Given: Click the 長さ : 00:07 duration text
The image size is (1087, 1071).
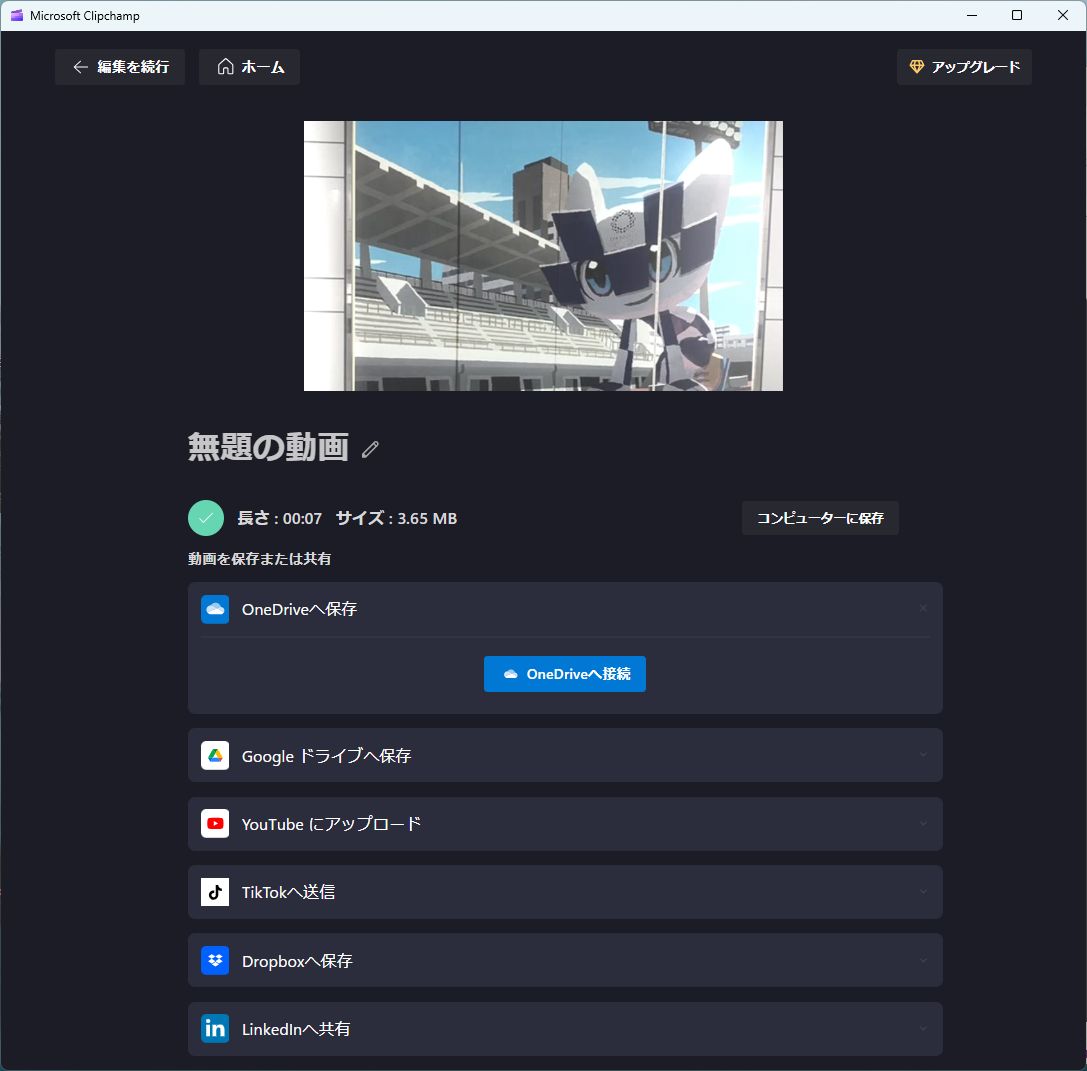Looking at the screenshot, I should pos(279,518).
